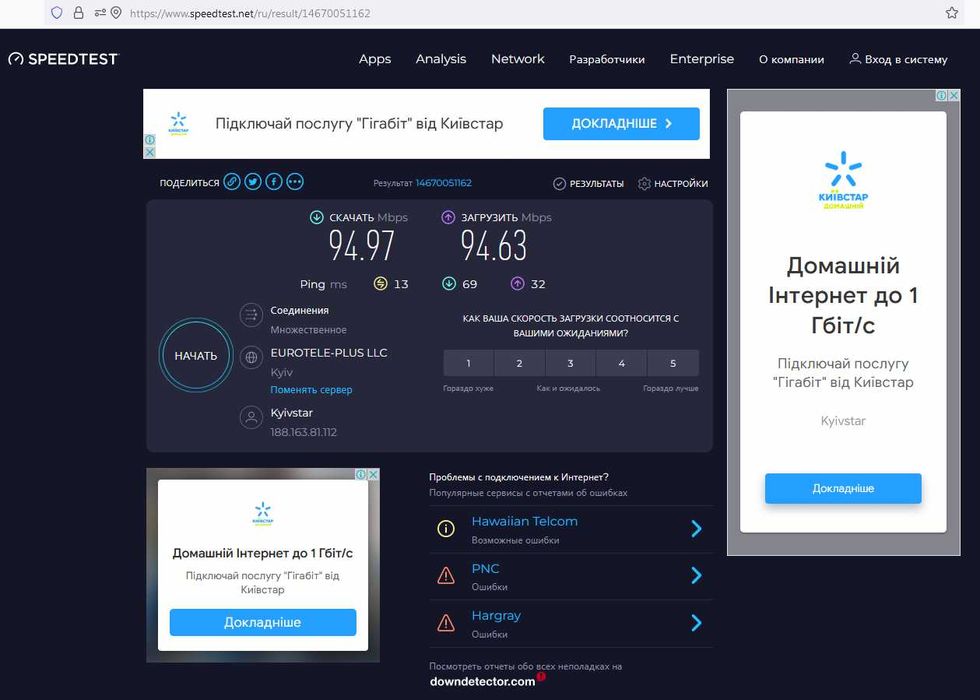980x700 pixels.
Task: Click Докладніше in bottom-left ad
Action: 262,622
